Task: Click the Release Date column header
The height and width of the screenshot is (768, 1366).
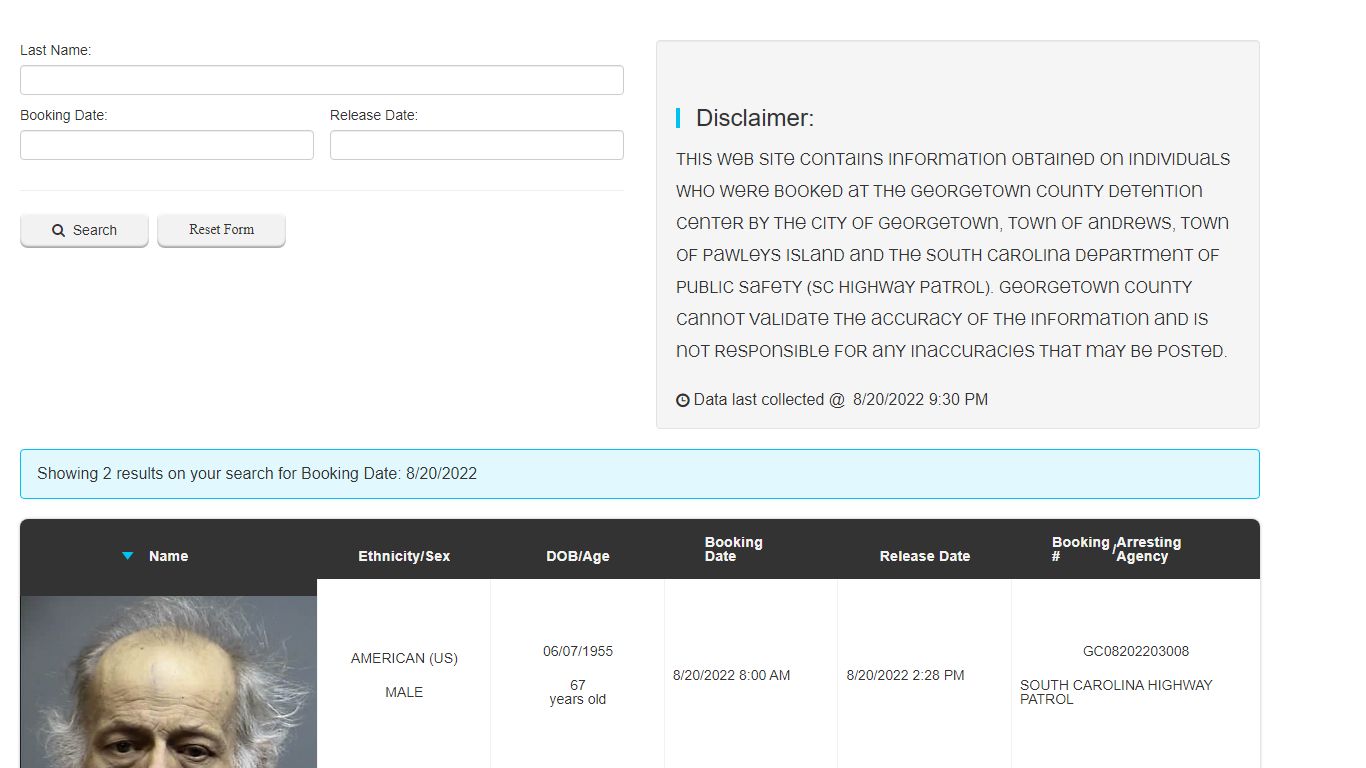Action: (924, 556)
